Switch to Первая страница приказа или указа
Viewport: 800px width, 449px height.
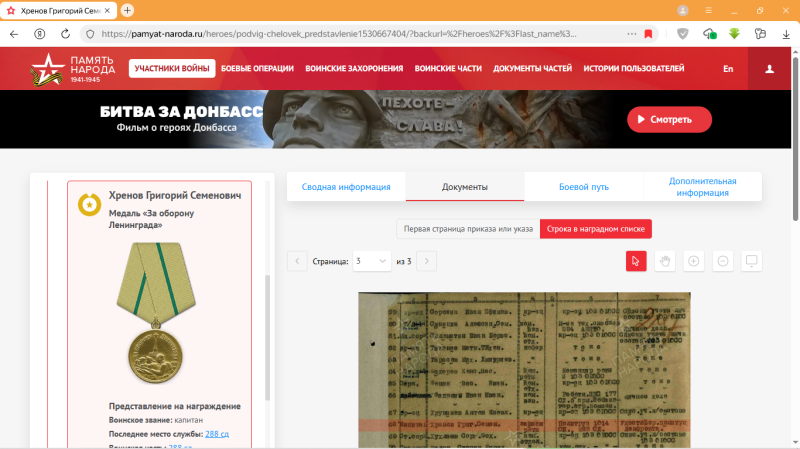click(x=468, y=229)
